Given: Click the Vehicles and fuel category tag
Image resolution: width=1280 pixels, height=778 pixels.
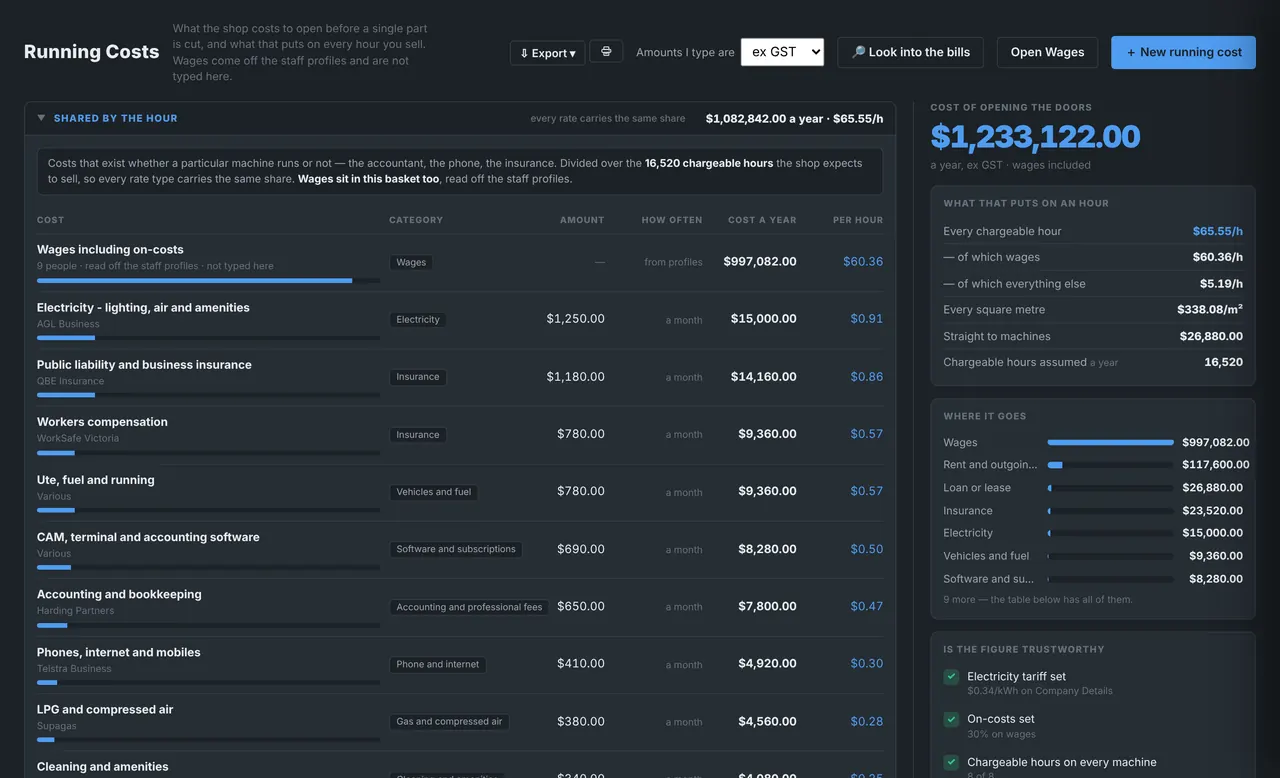Looking at the screenshot, I should tap(433, 492).
